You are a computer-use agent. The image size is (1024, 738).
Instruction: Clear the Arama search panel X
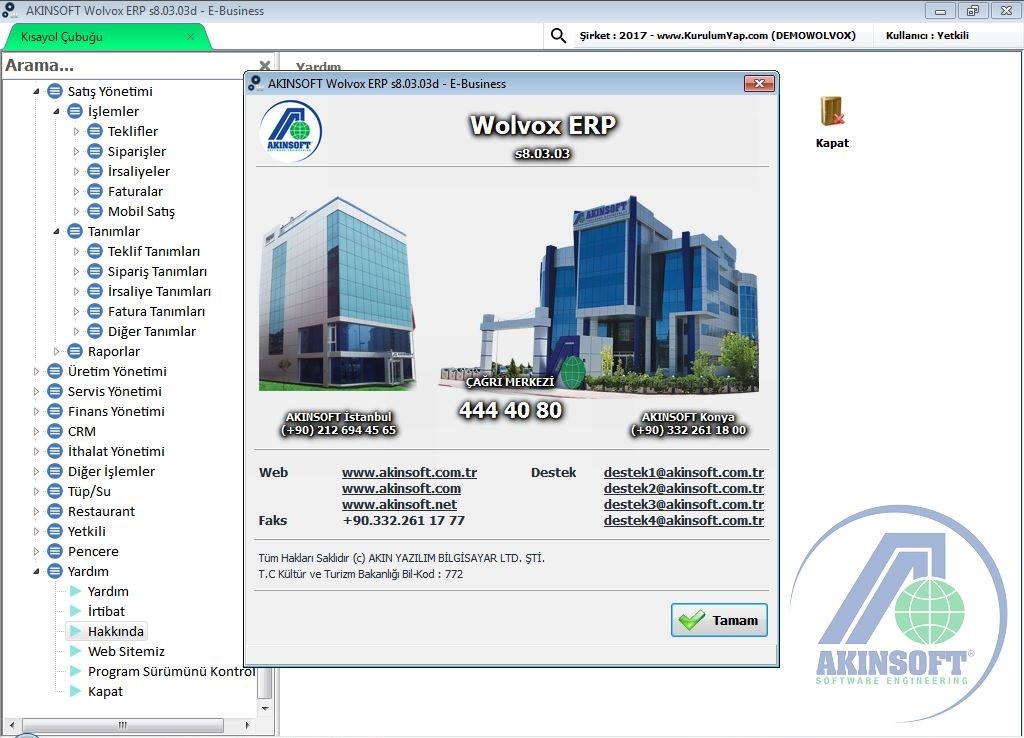pyautogui.click(x=264, y=65)
